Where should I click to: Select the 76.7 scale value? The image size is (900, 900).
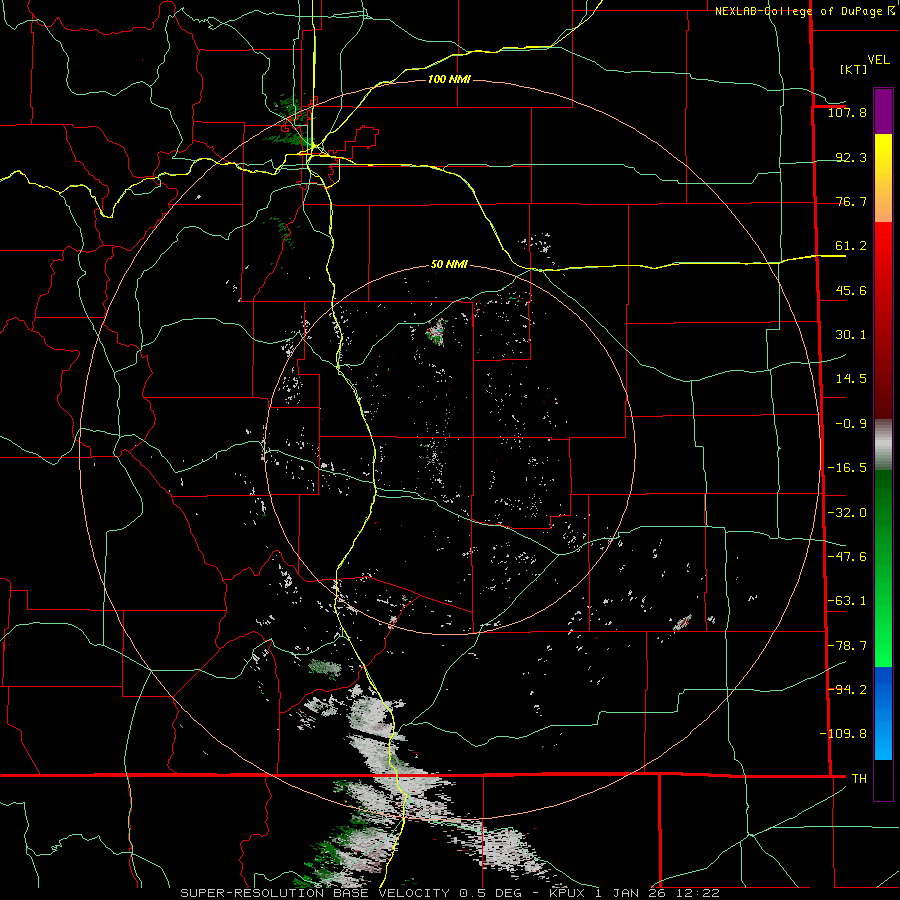pyautogui.click(x=851, y=201)
